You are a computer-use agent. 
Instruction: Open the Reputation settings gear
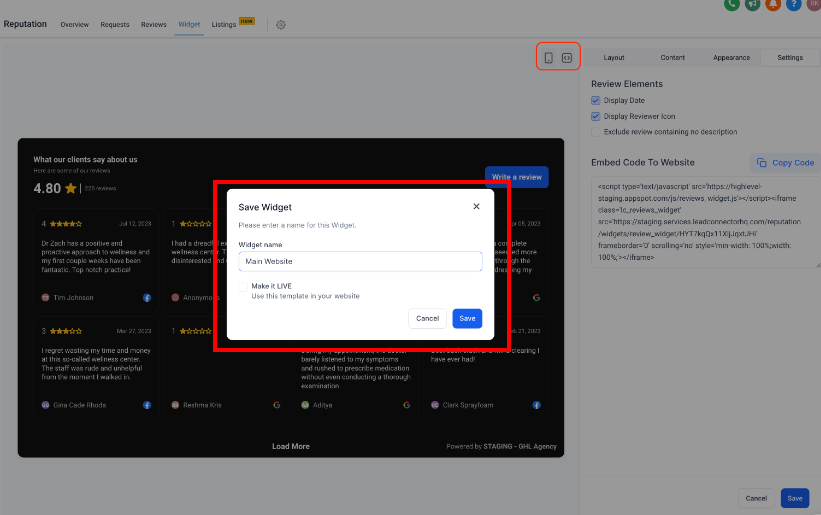tap(281, 25)
